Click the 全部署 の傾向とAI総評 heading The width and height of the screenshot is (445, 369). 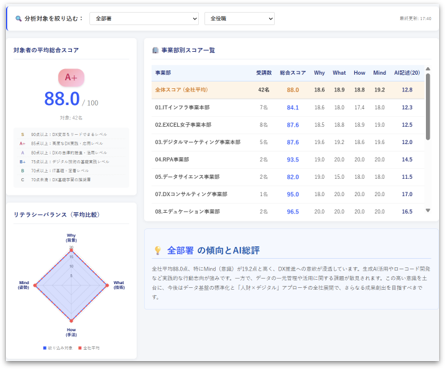[213, 250]
